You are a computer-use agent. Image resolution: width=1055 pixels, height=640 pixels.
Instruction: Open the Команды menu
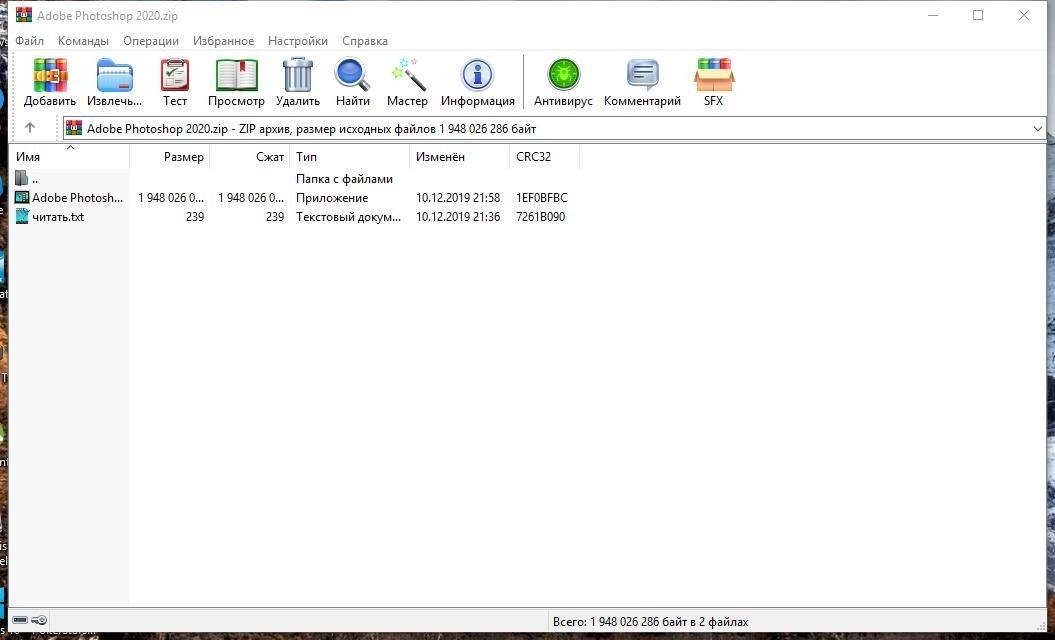[83, 41]
